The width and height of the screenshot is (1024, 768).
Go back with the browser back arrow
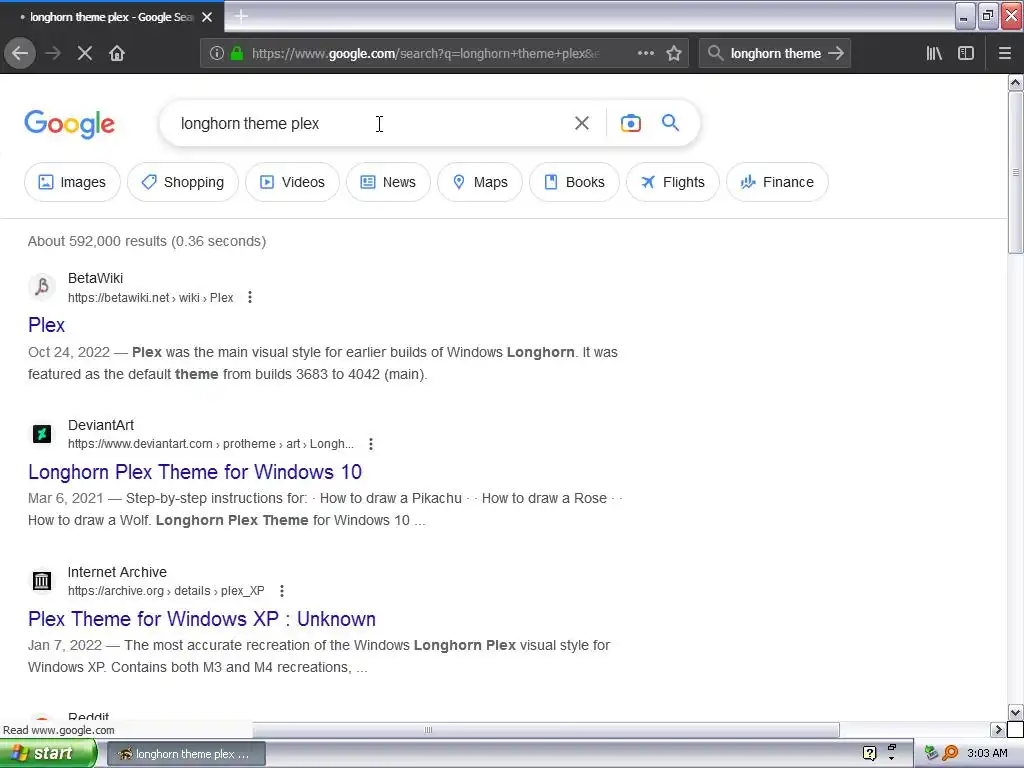coord(20,53)
